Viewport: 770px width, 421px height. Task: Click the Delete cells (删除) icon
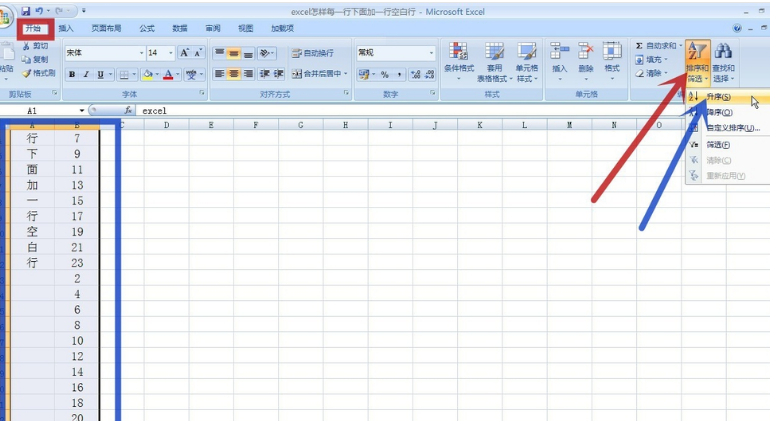pos(586,58)
